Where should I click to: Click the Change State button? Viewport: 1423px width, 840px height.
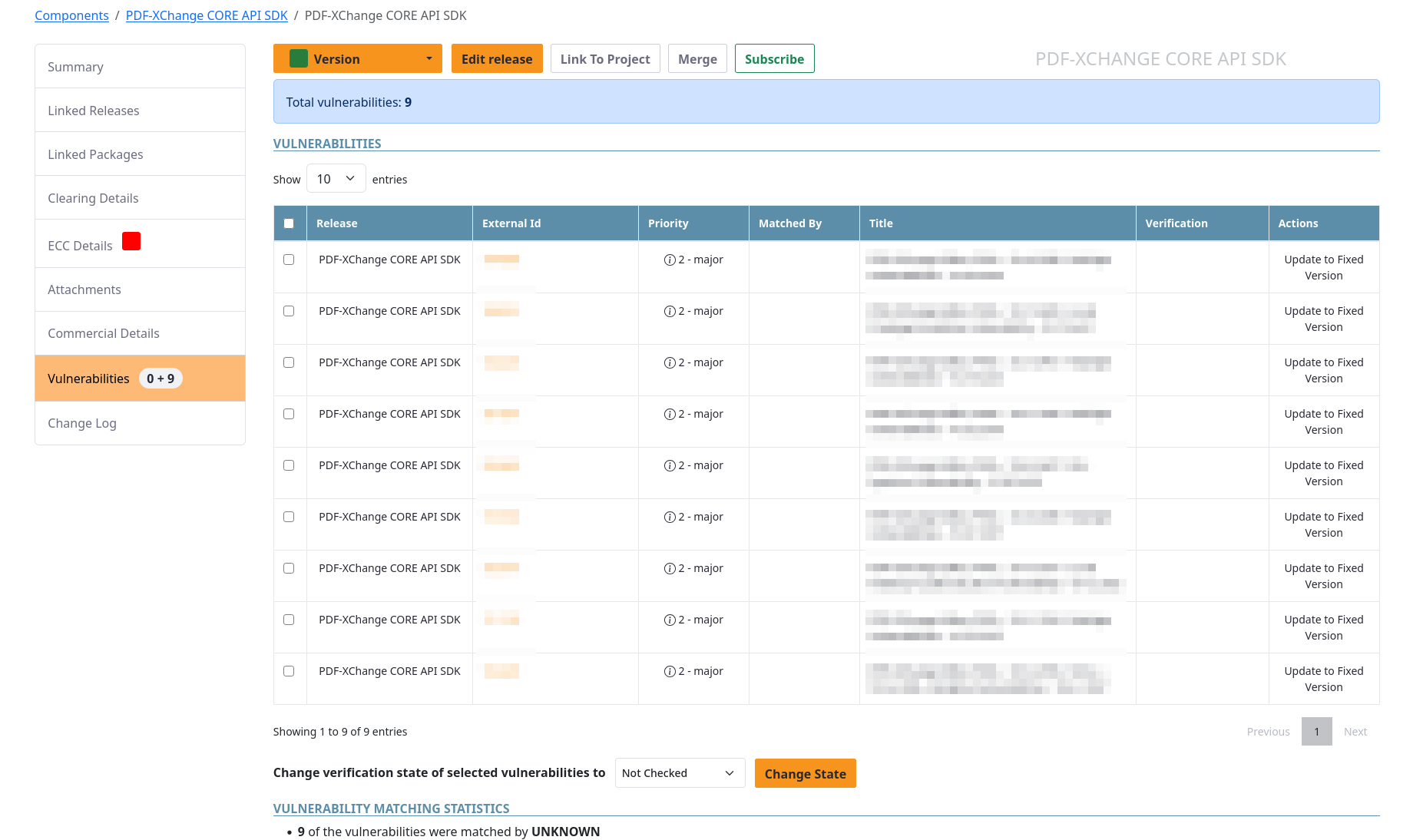805,774
